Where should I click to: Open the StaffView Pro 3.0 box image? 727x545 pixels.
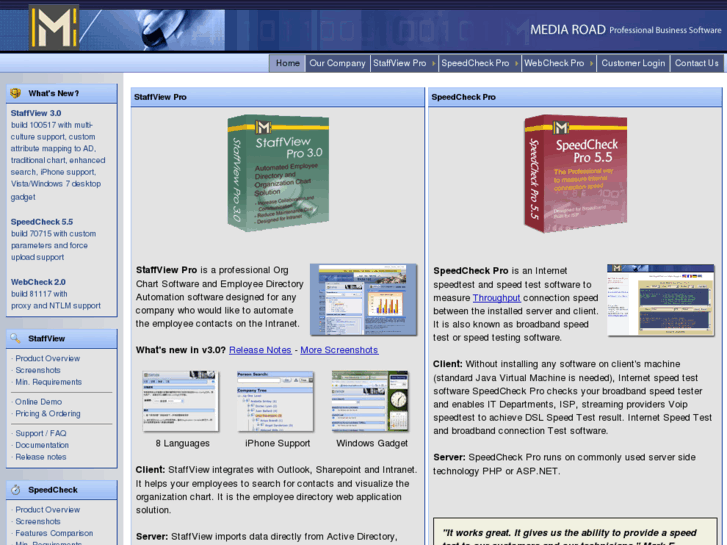(279, 173)
